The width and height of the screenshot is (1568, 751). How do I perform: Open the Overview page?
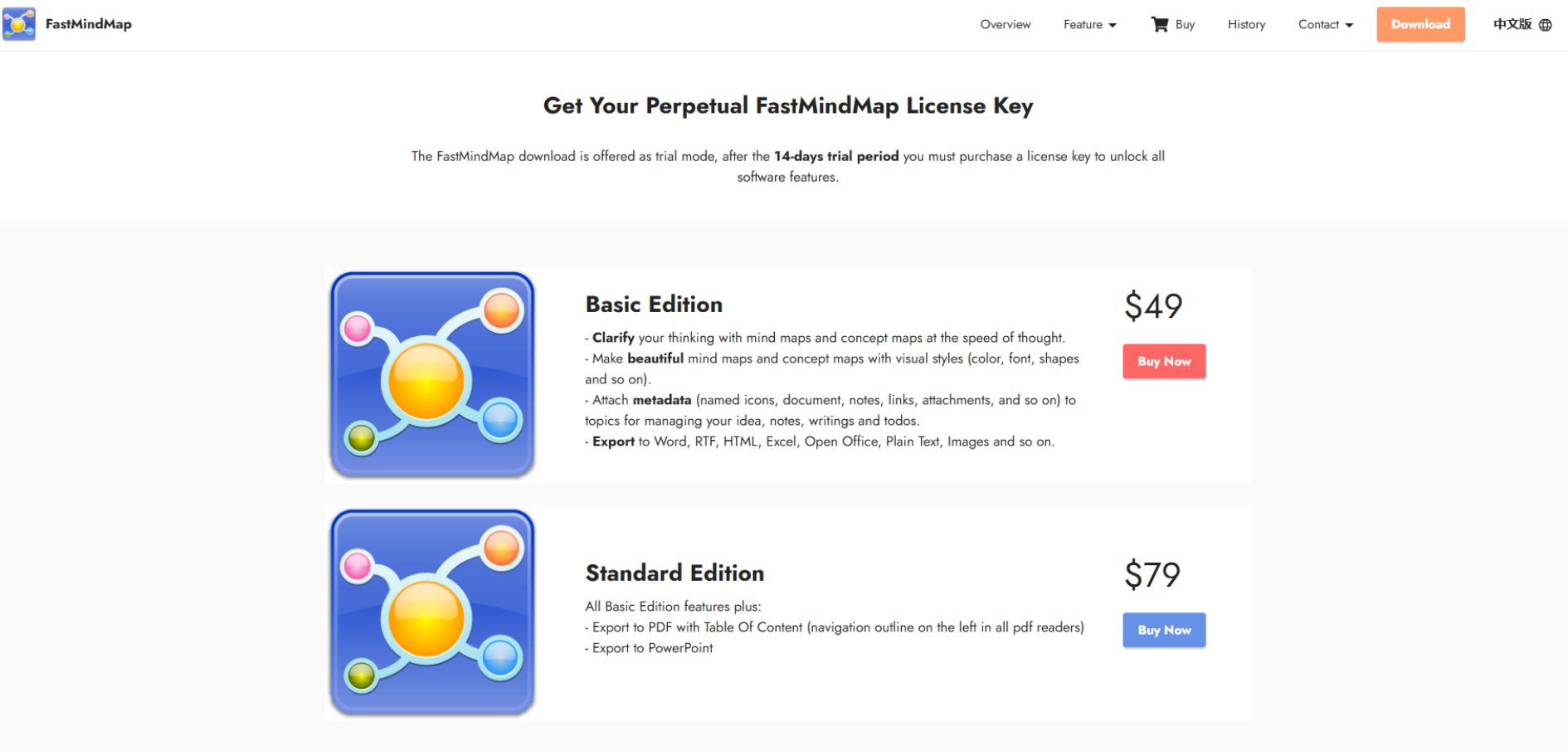[x=1005, y=25]
